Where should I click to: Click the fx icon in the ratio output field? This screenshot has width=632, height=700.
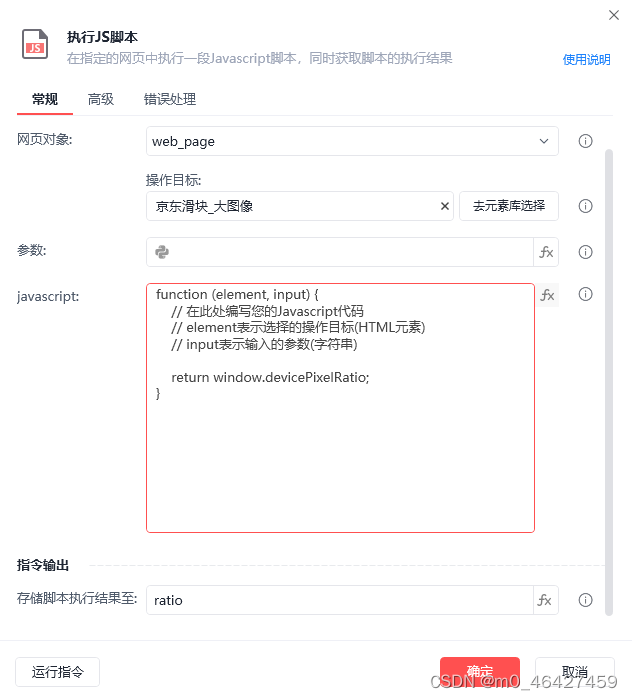545,600
